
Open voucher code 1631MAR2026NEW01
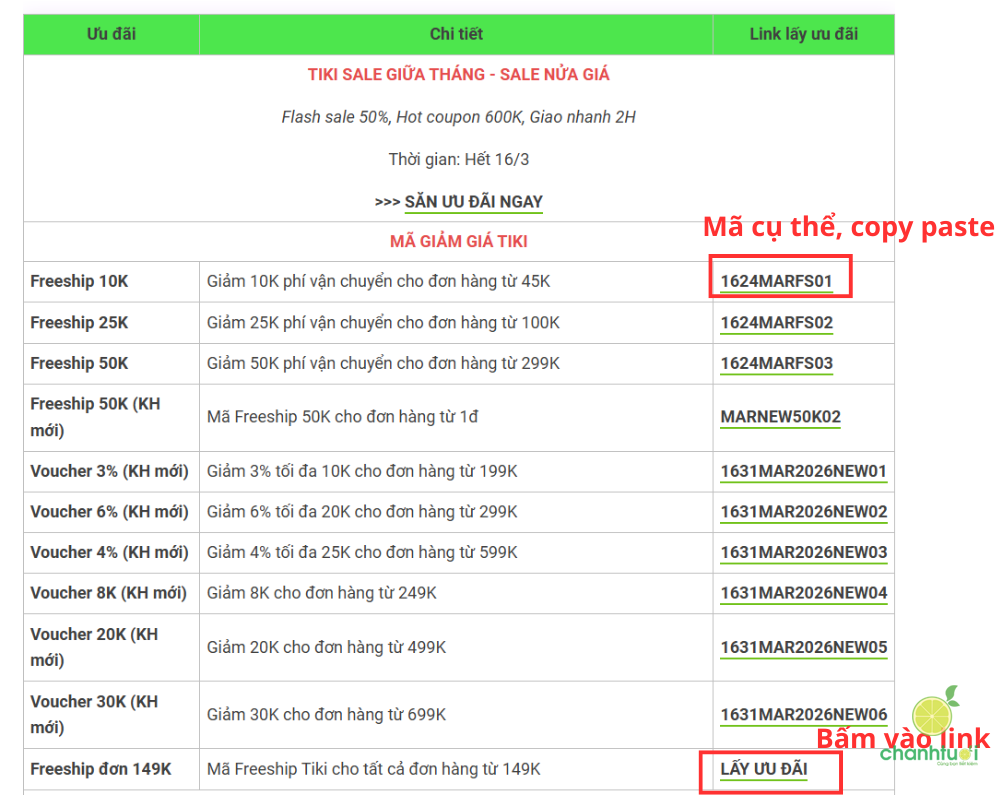tap(803, 471)
